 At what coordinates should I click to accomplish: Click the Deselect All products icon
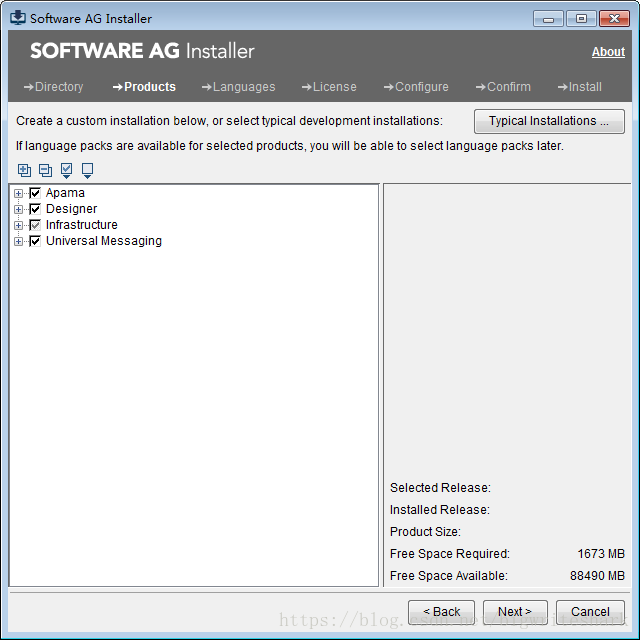coord(87,171)
